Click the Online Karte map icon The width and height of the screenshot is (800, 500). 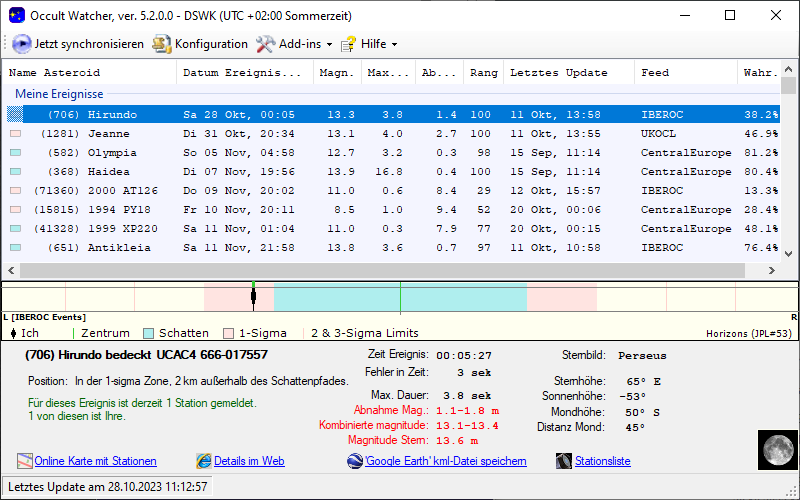[25, 461]
